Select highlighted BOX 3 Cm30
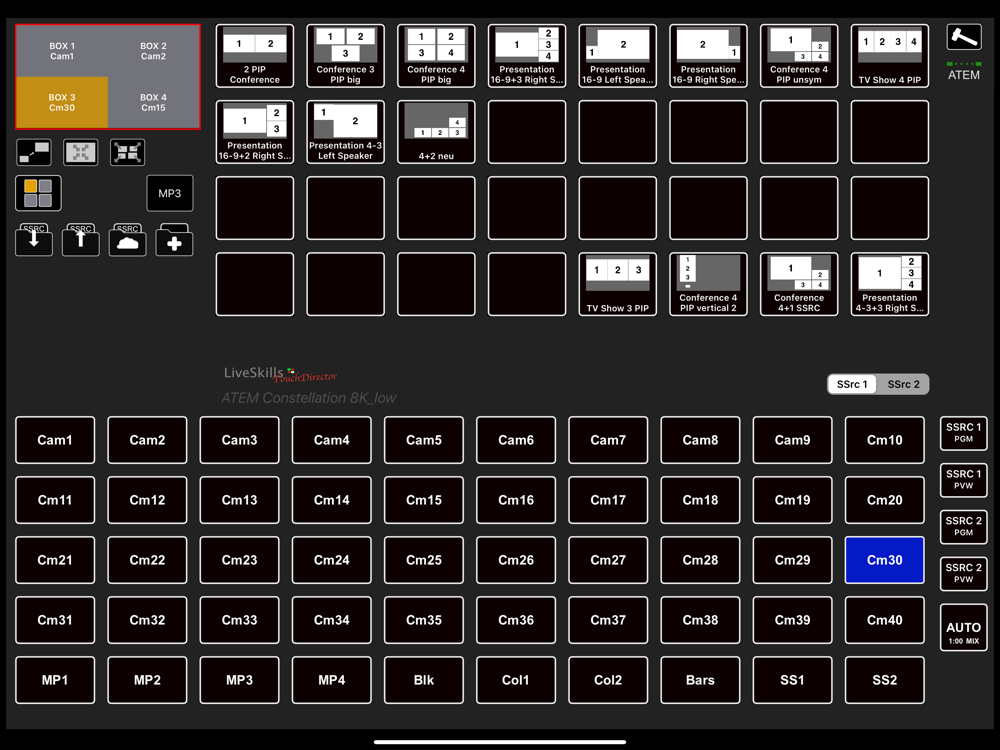 (x=62, y=102)
